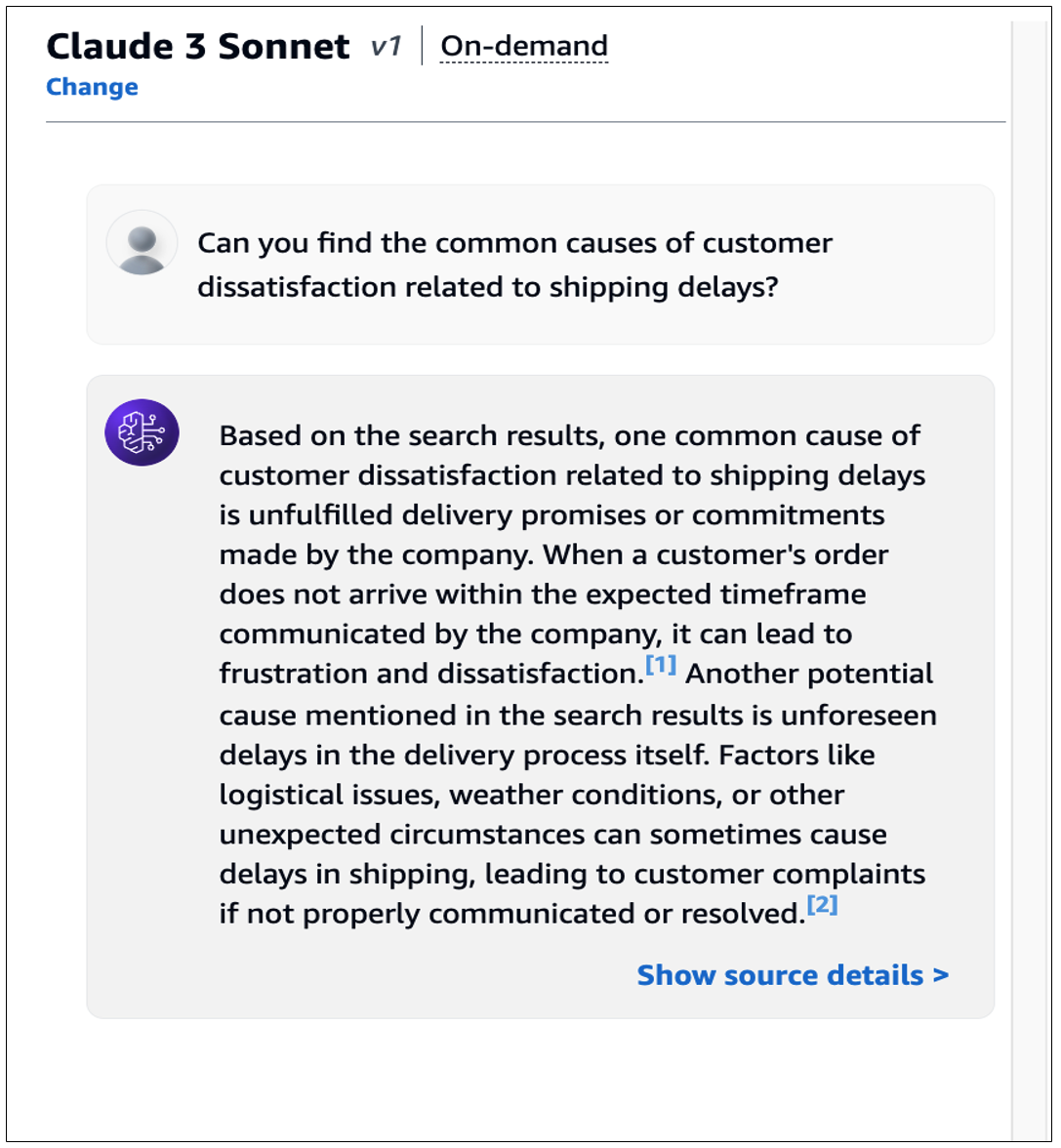
Task: Expand Show source details
Action: (793, 975)
